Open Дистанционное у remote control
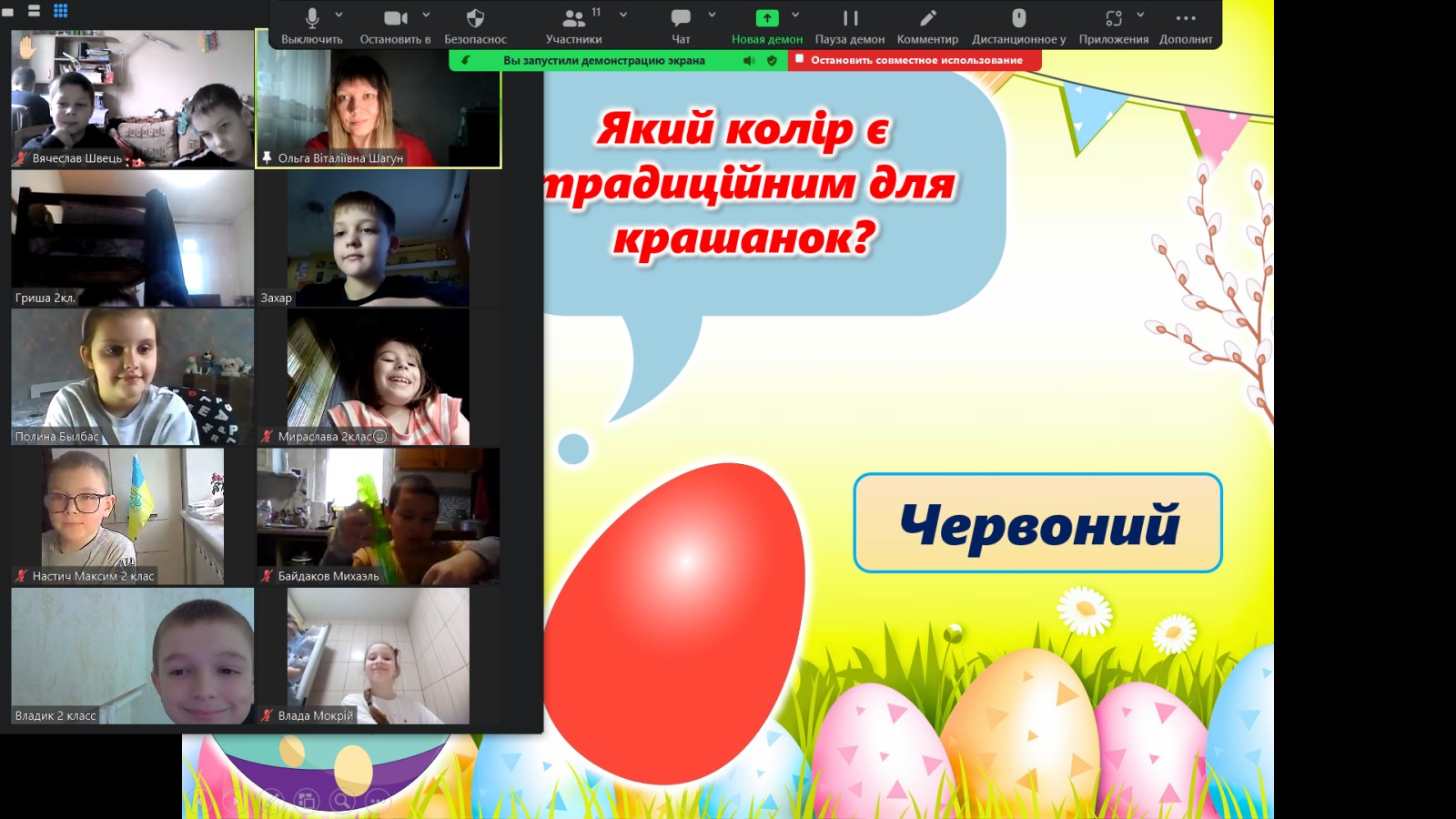This screenshot has height=819, width=1456. (x=1018, y=25)
